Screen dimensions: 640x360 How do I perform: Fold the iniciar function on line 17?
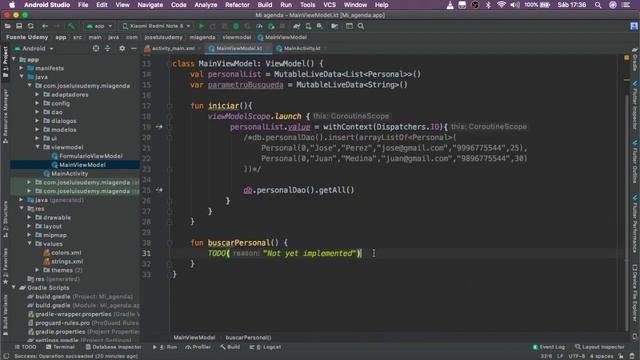coord(169,106)
